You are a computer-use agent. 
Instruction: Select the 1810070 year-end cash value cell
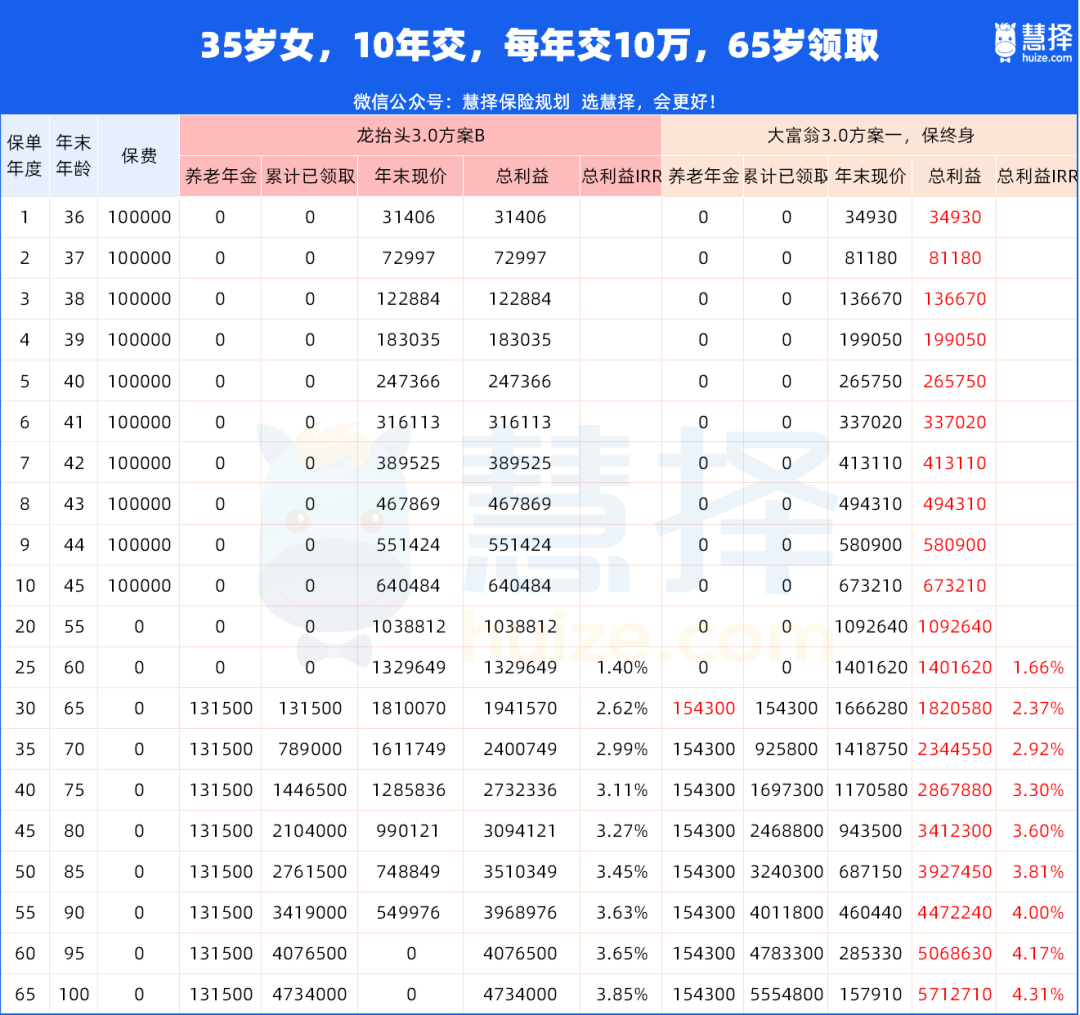pos(410,708)
